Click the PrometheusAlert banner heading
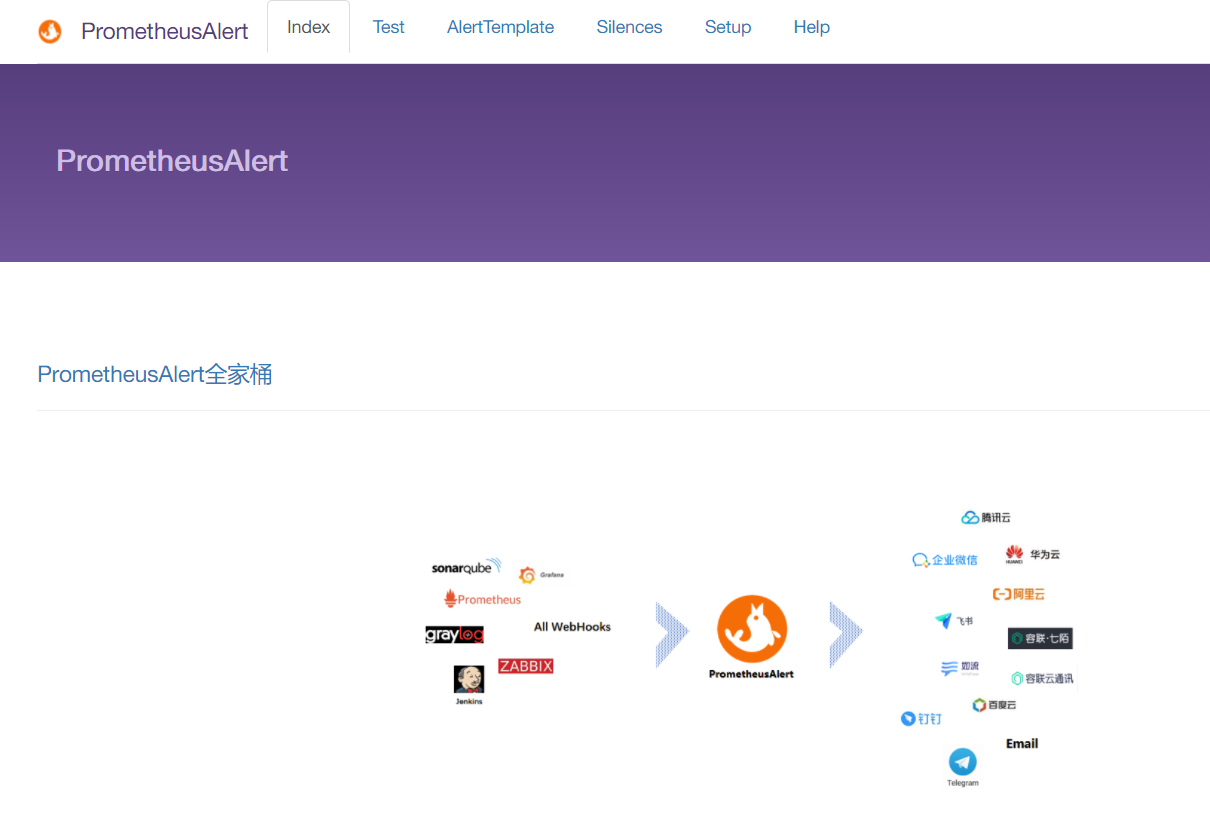Viewport: 1210px width, 824px height. (x=172, y=161)
